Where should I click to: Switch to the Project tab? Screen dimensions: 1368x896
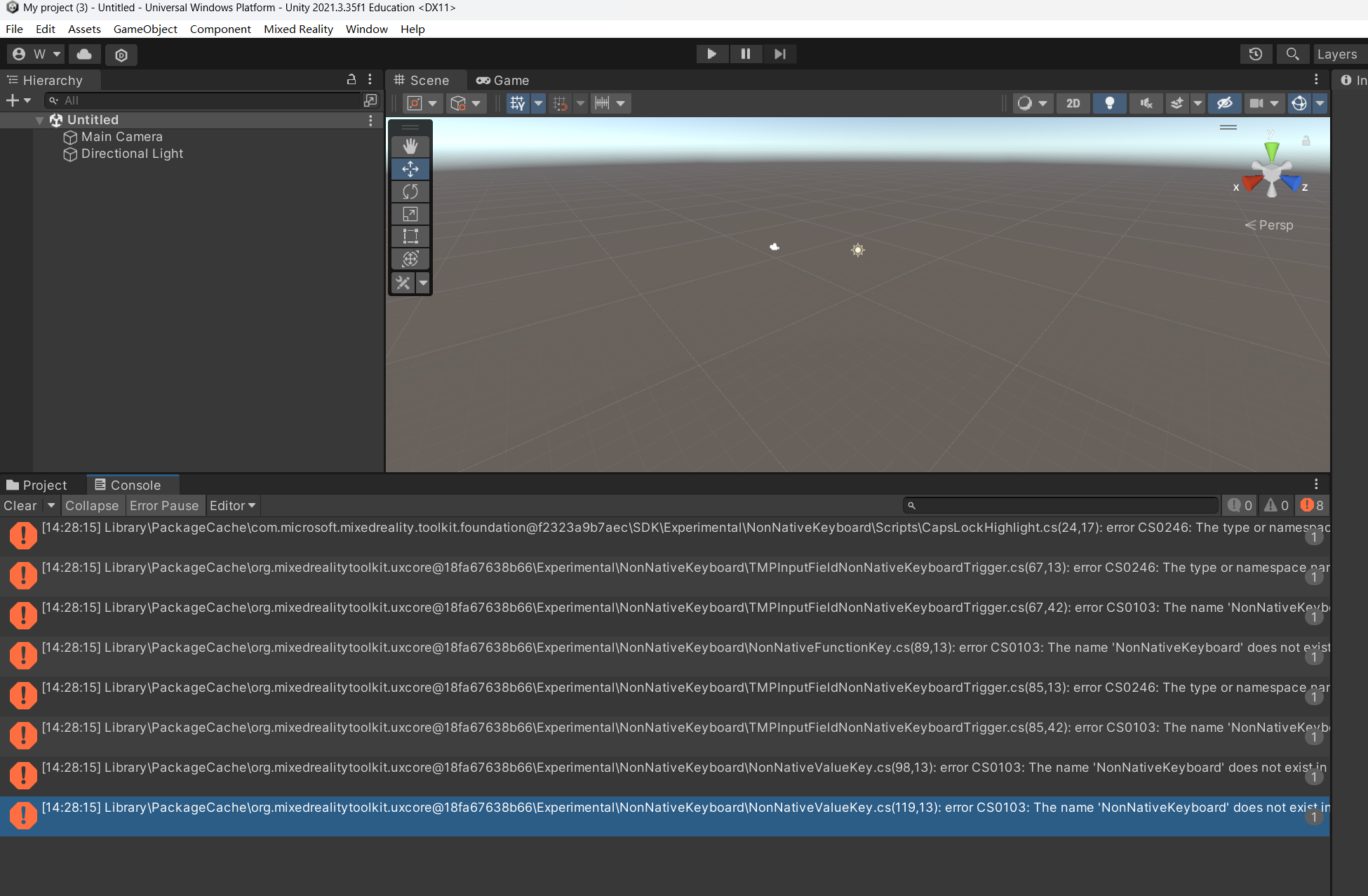tap(37, 485)
